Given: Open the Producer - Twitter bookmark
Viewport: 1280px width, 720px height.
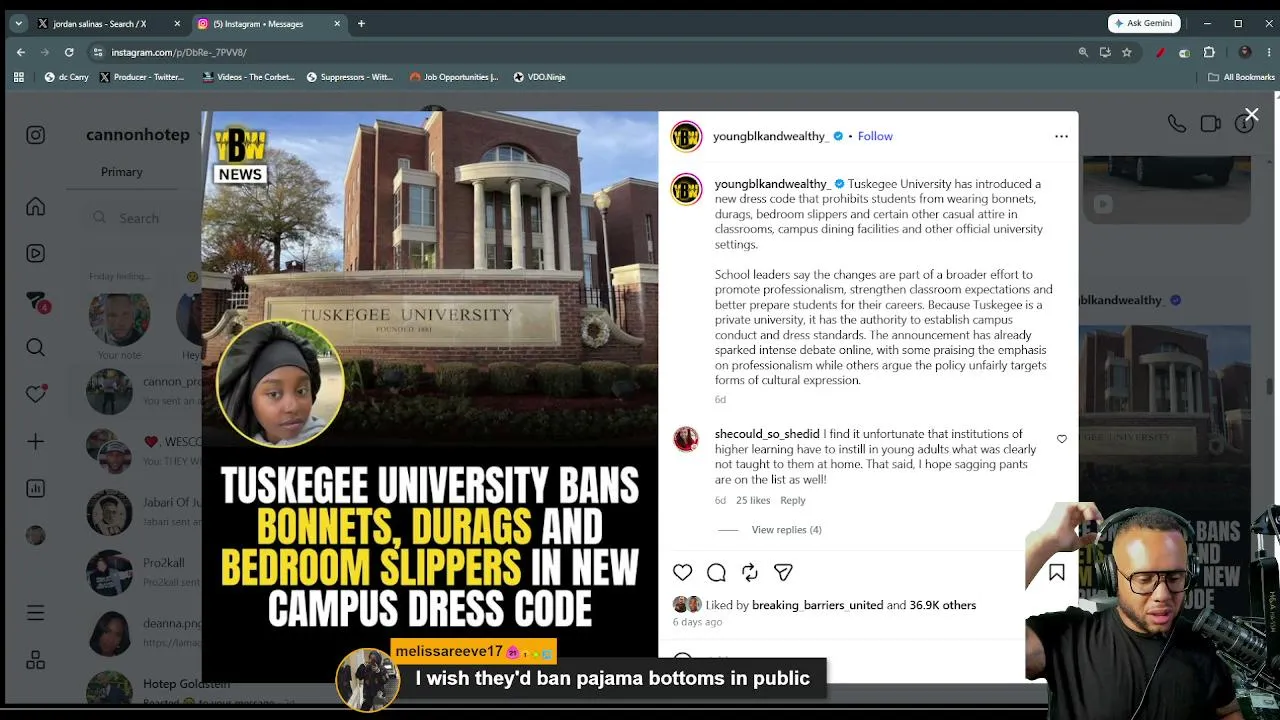Looking at the screenshot, I should pyautogui.click(x=142, y=77).
